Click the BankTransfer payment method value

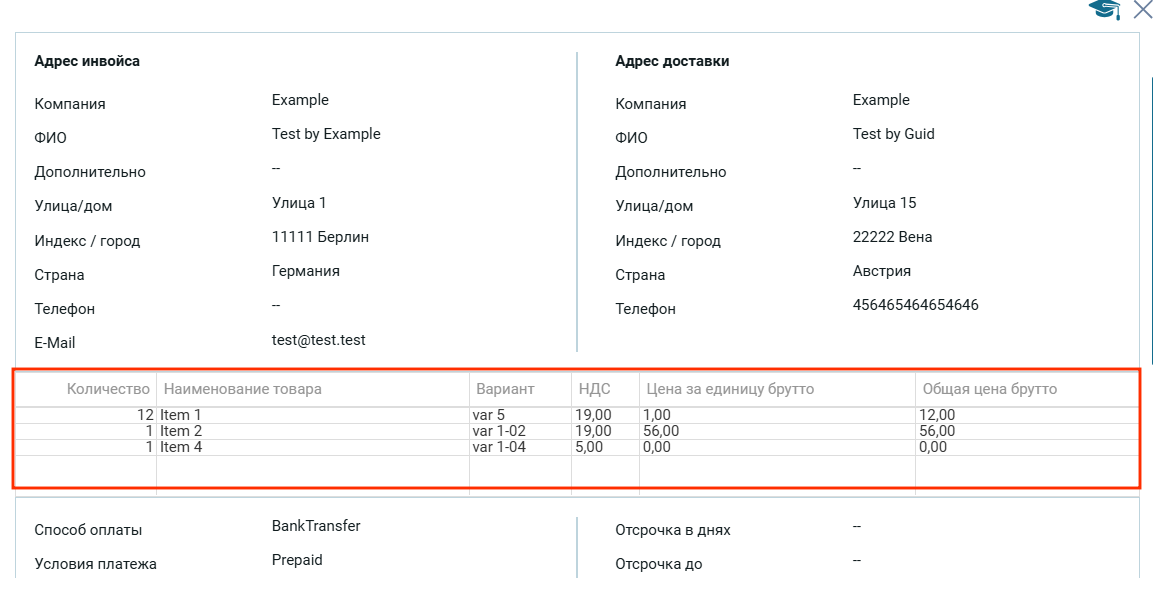point(316,526)
